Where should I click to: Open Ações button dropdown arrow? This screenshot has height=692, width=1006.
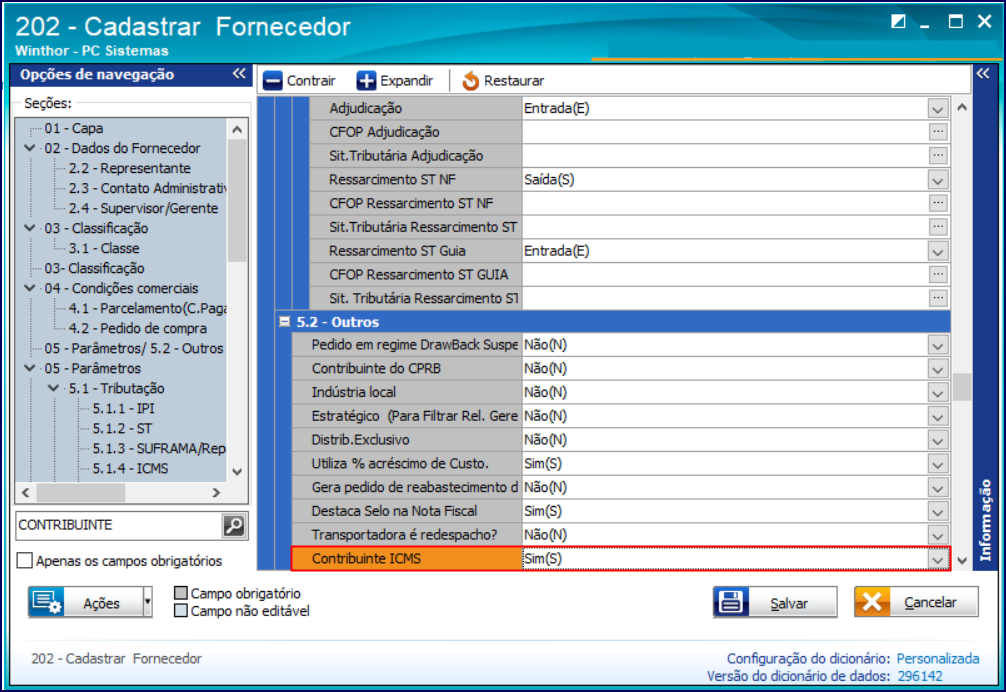point(148,602)
